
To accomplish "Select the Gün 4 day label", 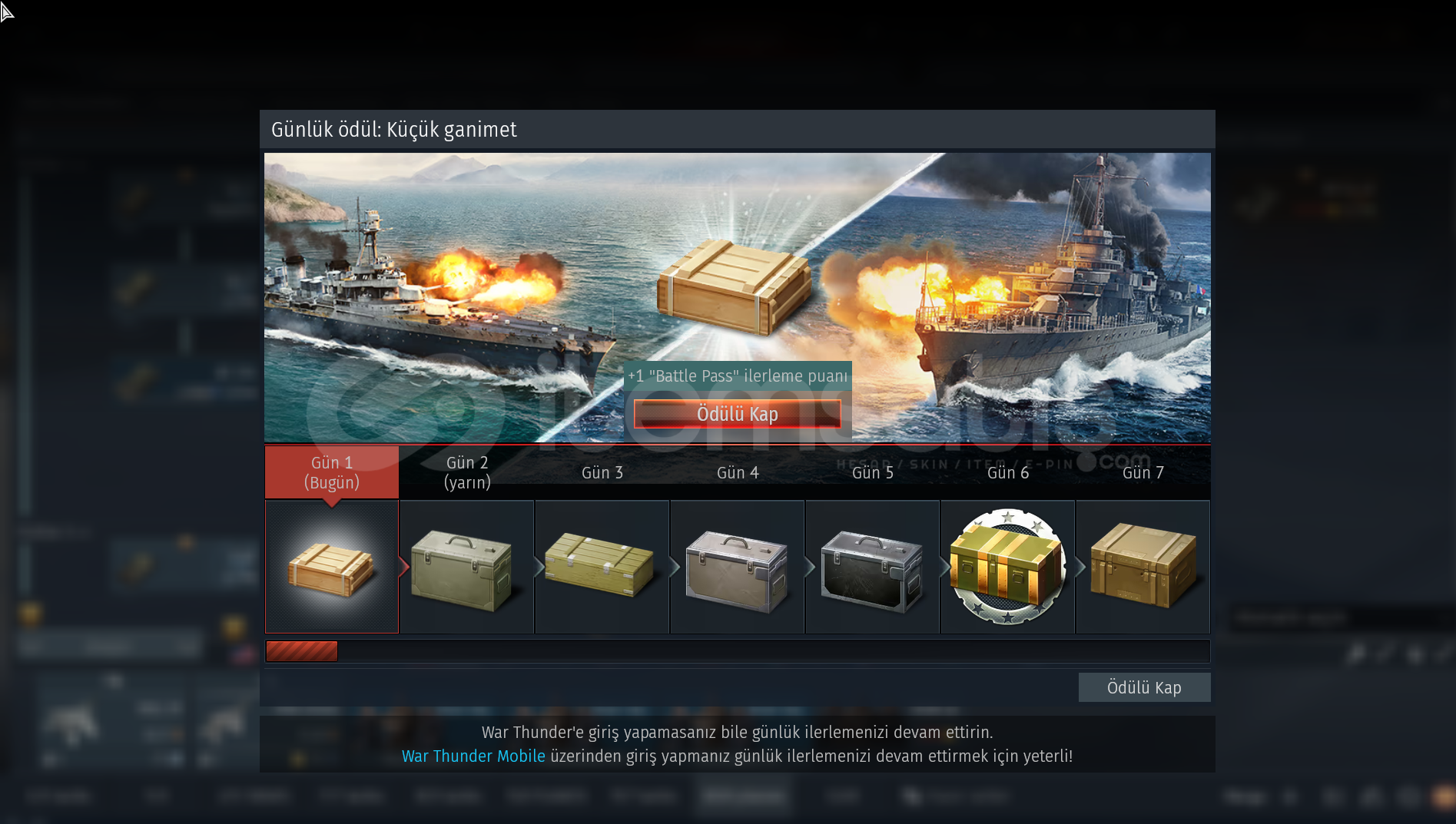I will 738,472.
